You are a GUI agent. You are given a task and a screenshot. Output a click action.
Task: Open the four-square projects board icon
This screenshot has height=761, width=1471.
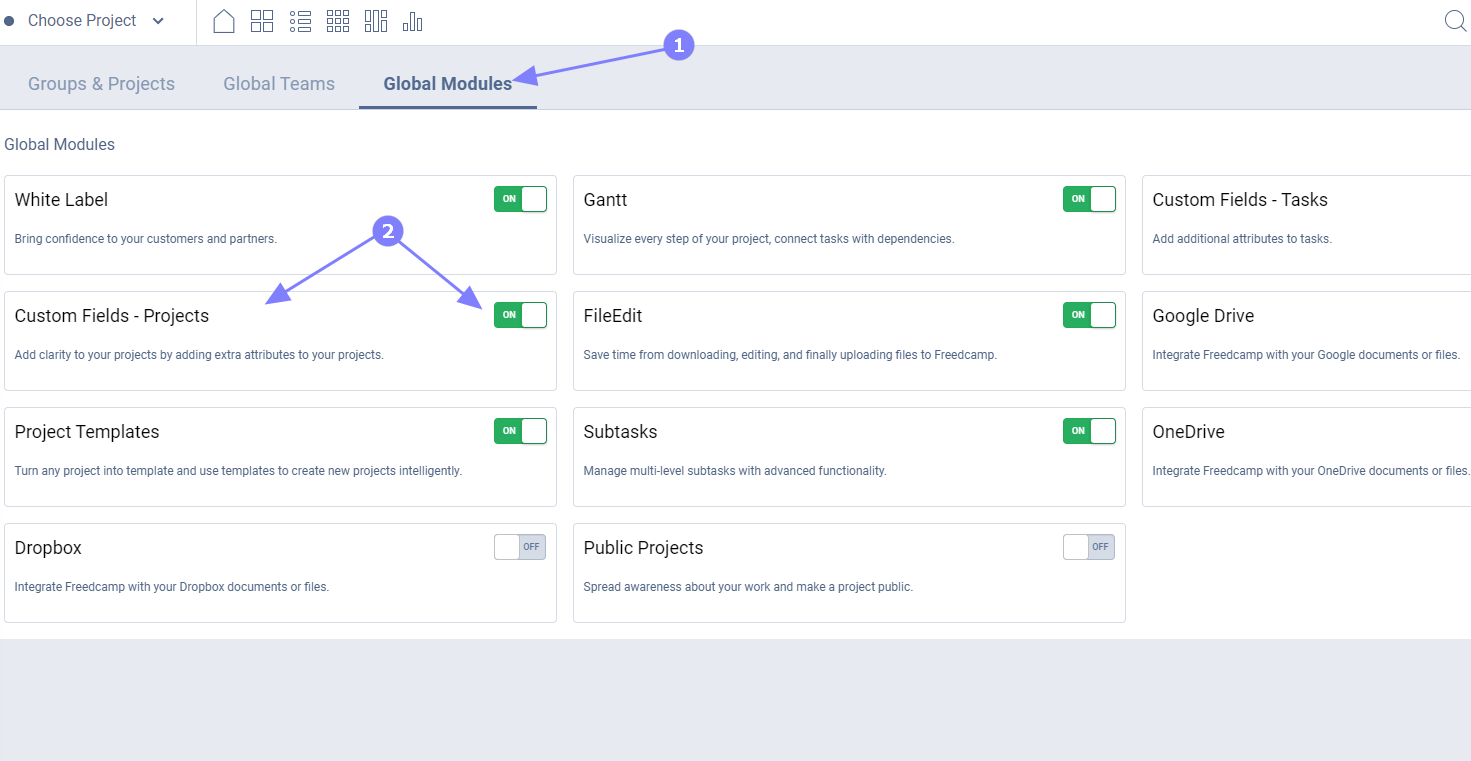[x=262, y=21]
